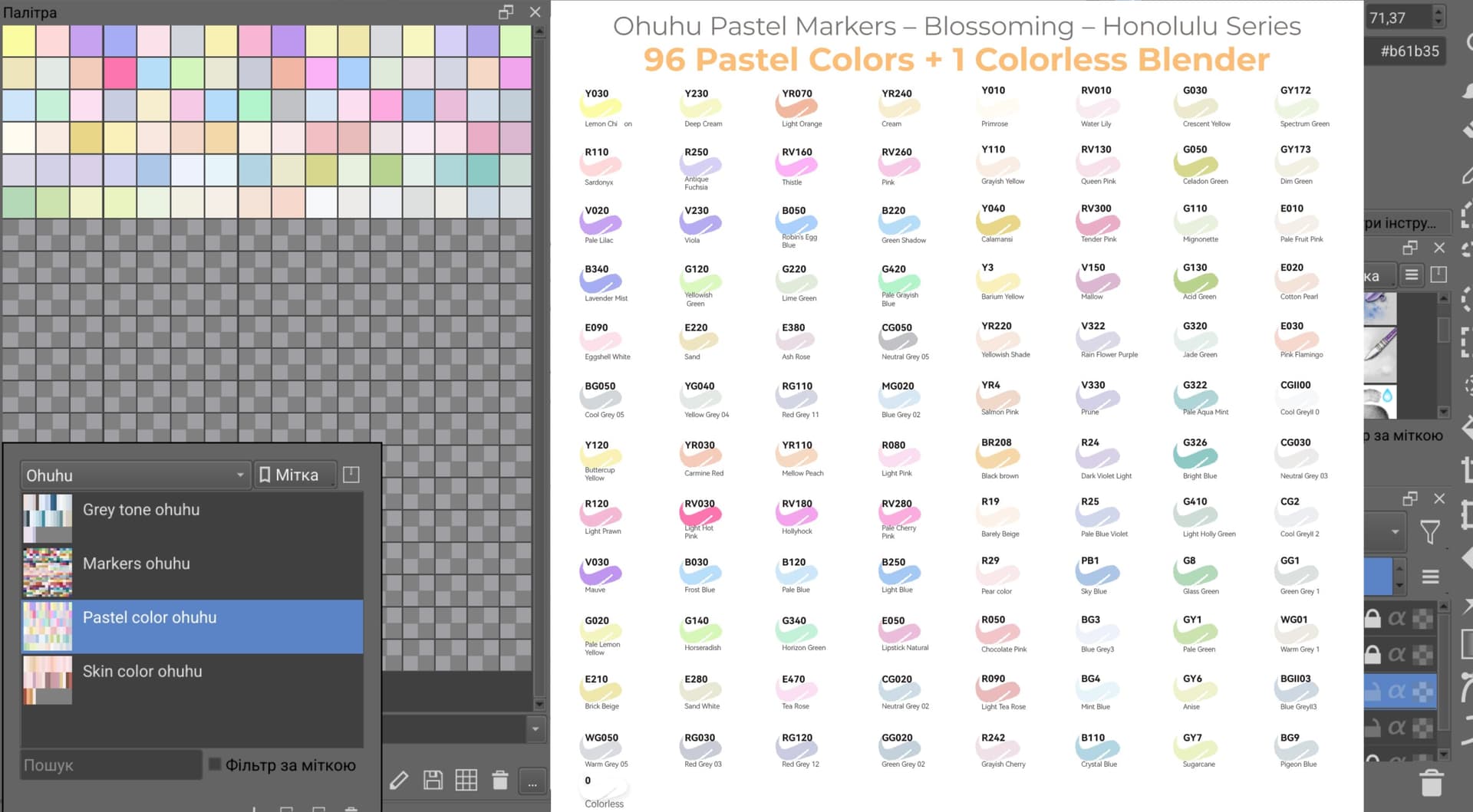1473x812 pixels.
Task: Select the Markers ohuhu palette
Action: [x=193, y=573]
